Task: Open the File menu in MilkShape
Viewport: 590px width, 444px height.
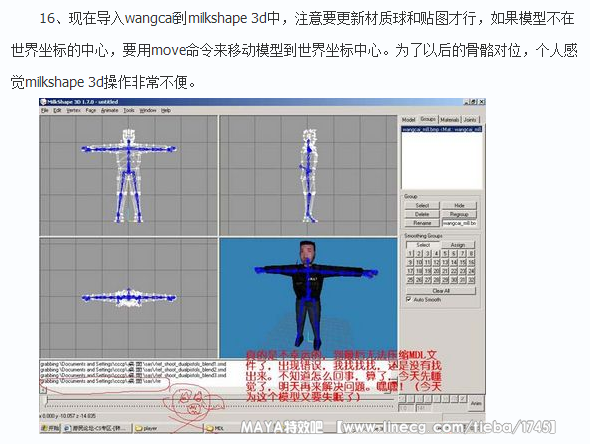Action: (45, 110)
